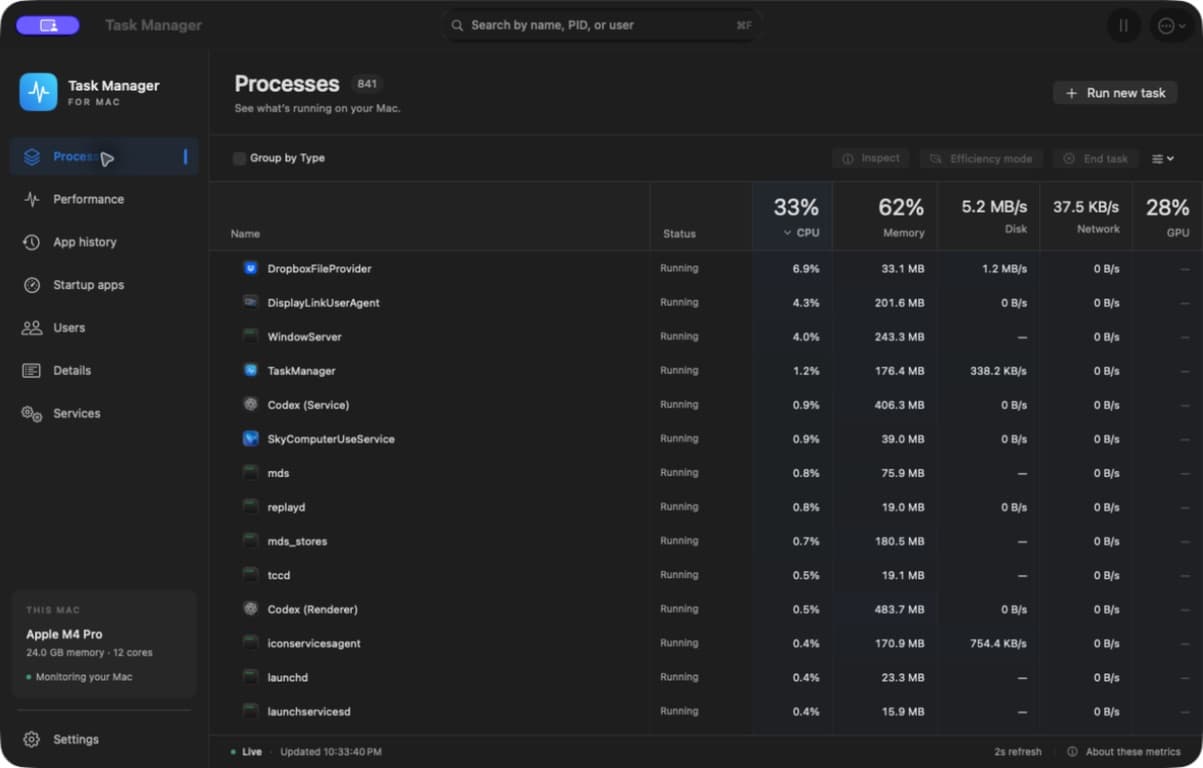Sort by CPU column chevron

tap(787, 233)
